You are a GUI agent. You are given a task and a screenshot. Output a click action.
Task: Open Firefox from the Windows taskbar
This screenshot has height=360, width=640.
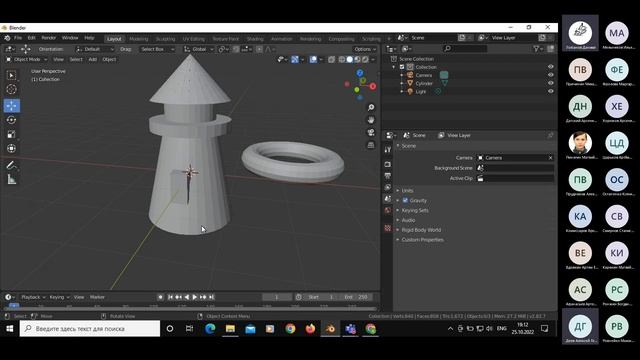click(310, 329)
